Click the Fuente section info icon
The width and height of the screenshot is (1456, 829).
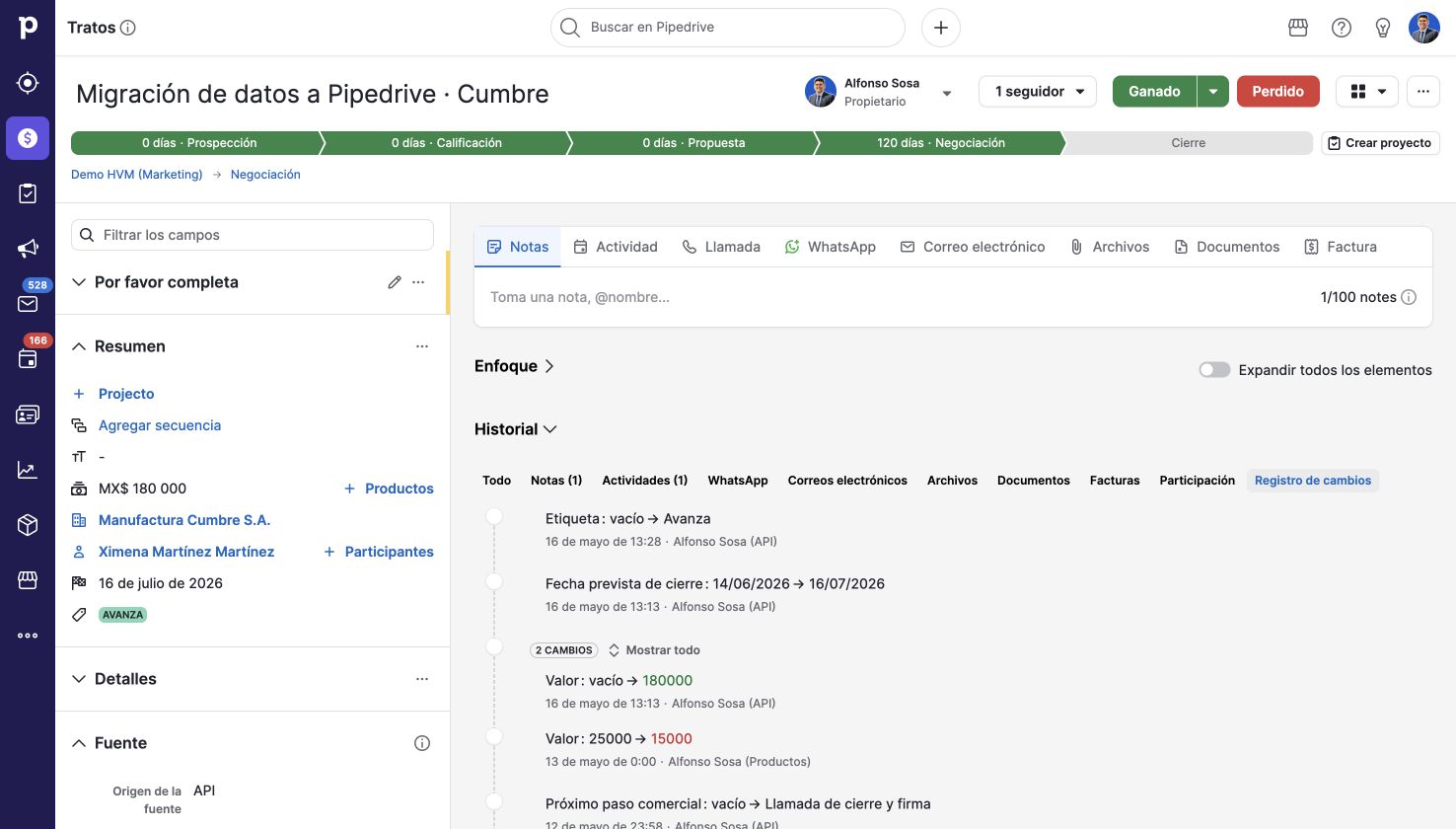point(422,743)
